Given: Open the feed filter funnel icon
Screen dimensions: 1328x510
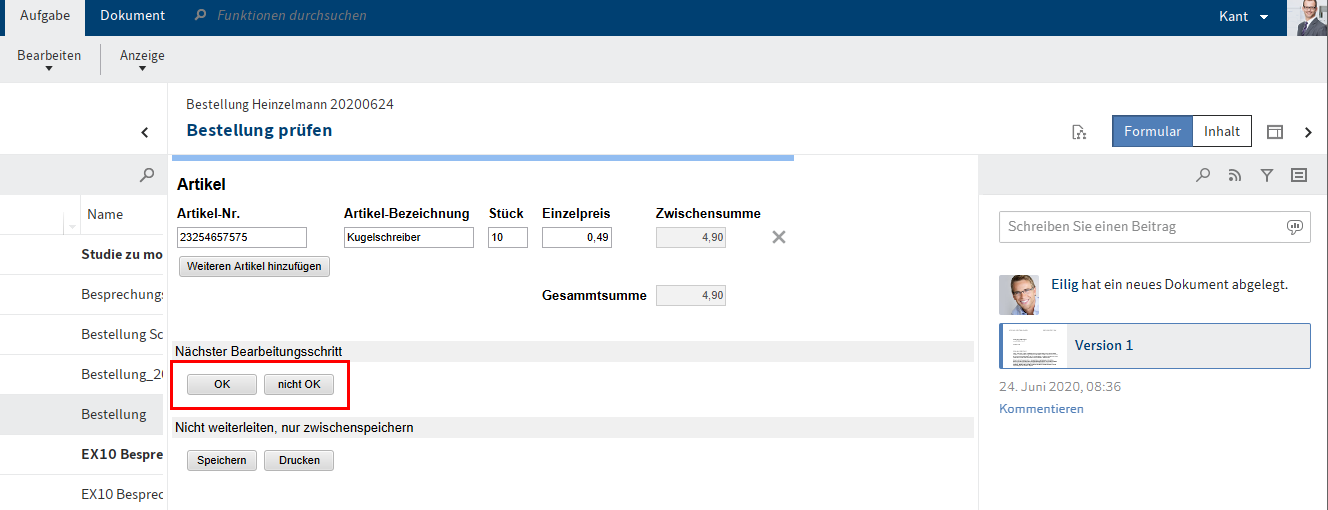Looking at the screenshot, I should 1267,175.
